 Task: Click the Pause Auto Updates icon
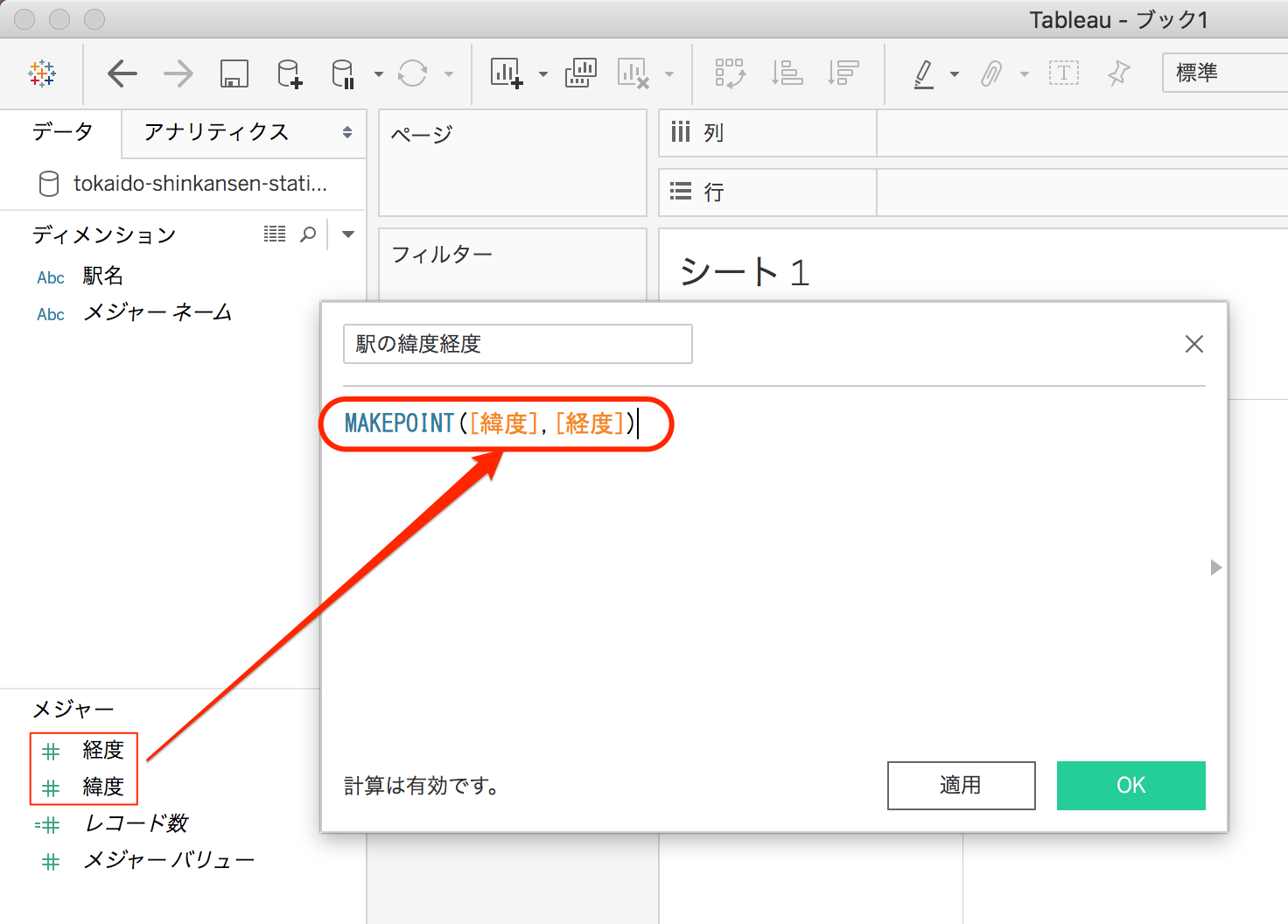(342, 73)
